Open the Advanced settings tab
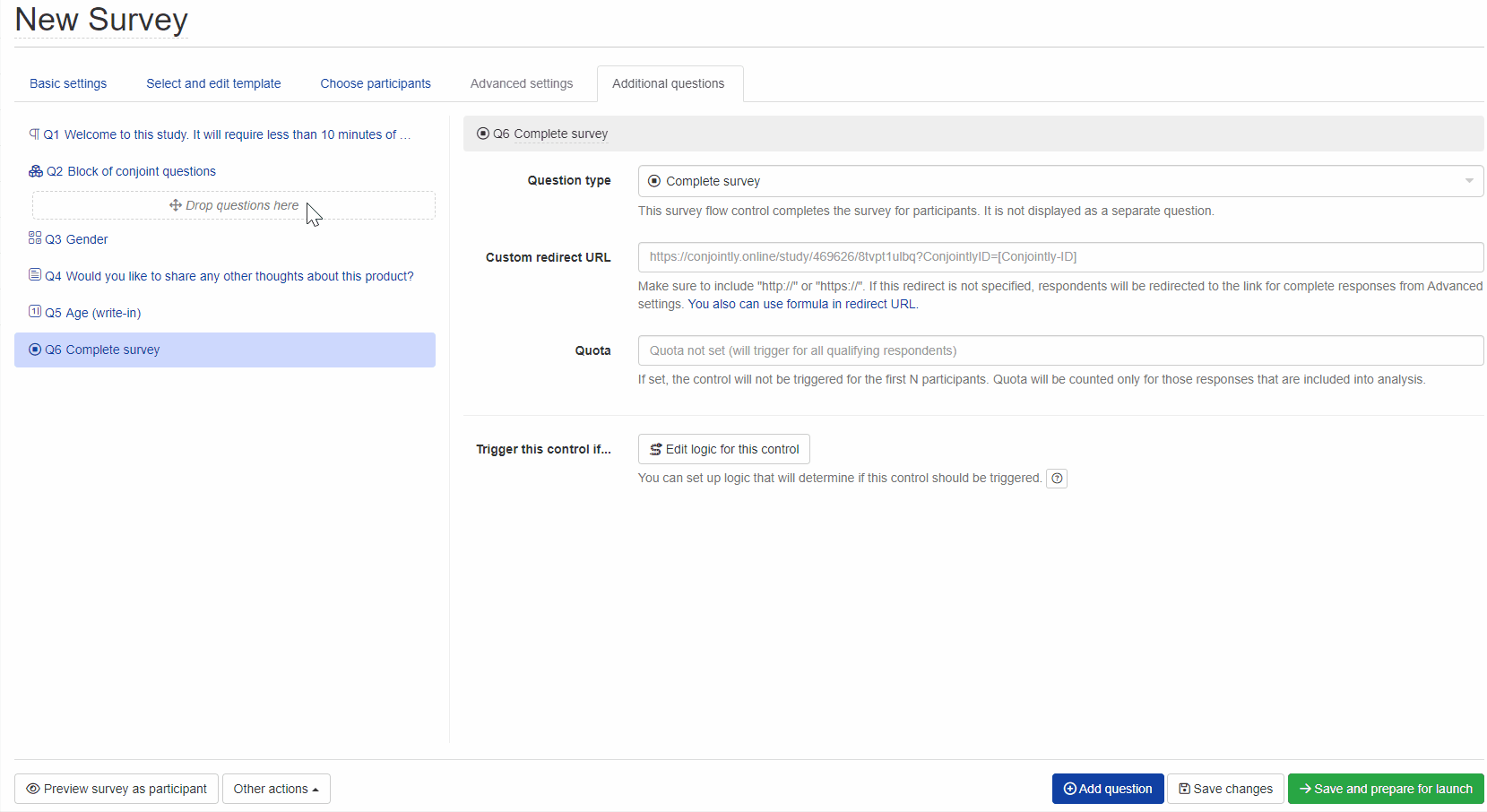The width and height of the screenshot is (1487, 812). 522,83
